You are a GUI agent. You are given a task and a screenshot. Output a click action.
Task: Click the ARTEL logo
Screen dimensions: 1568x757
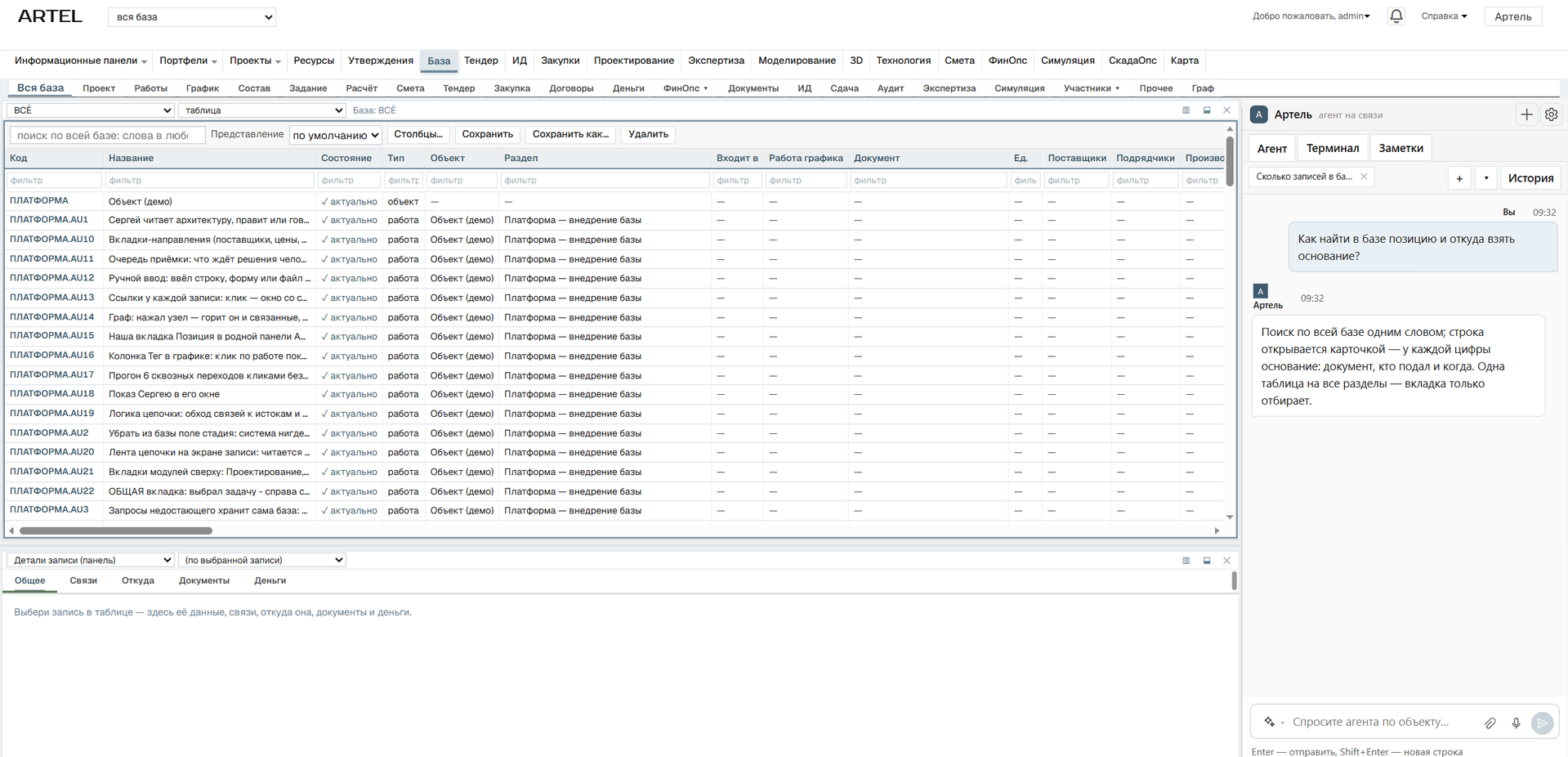[50, 16]
